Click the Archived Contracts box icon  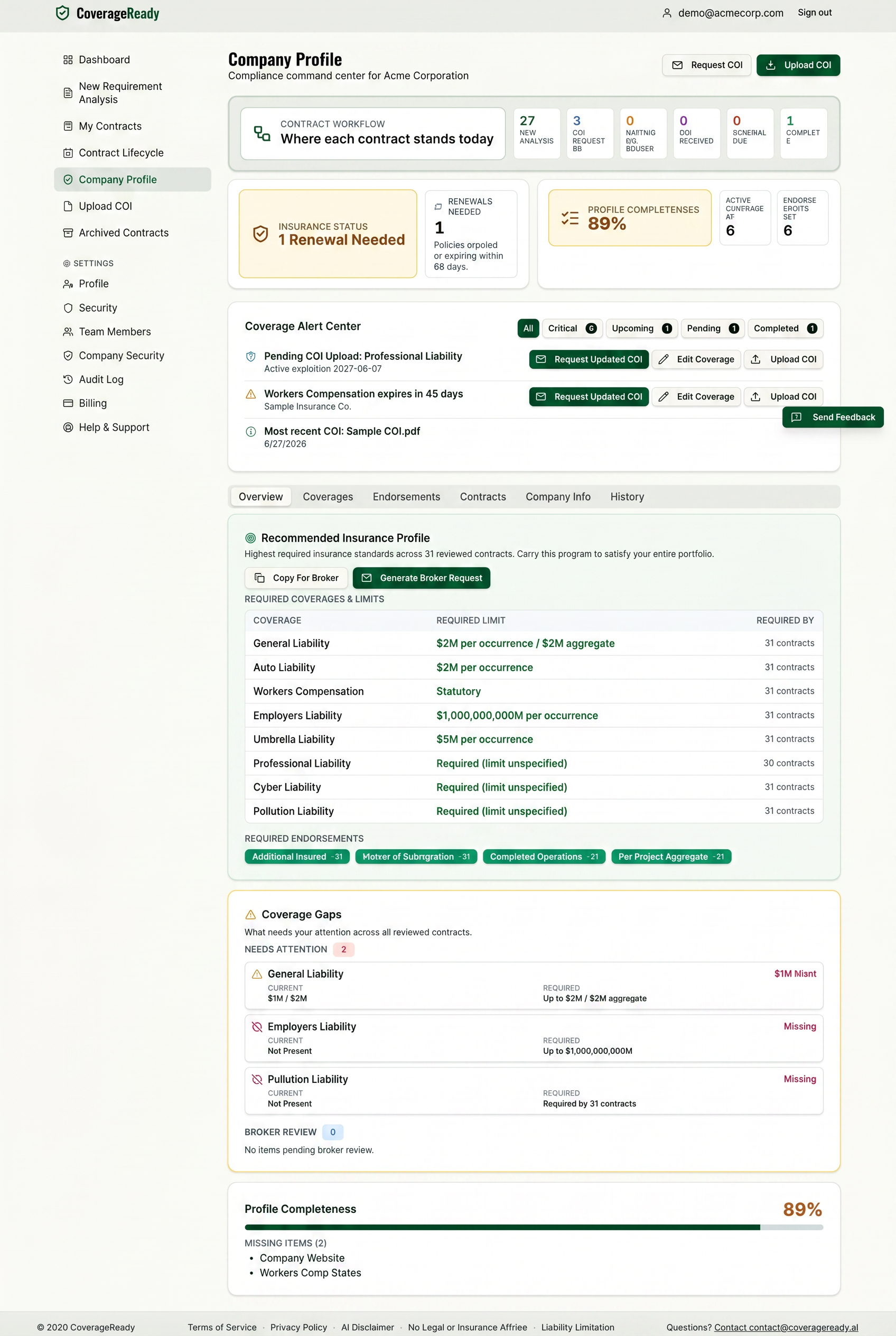(x=68, y=233)
